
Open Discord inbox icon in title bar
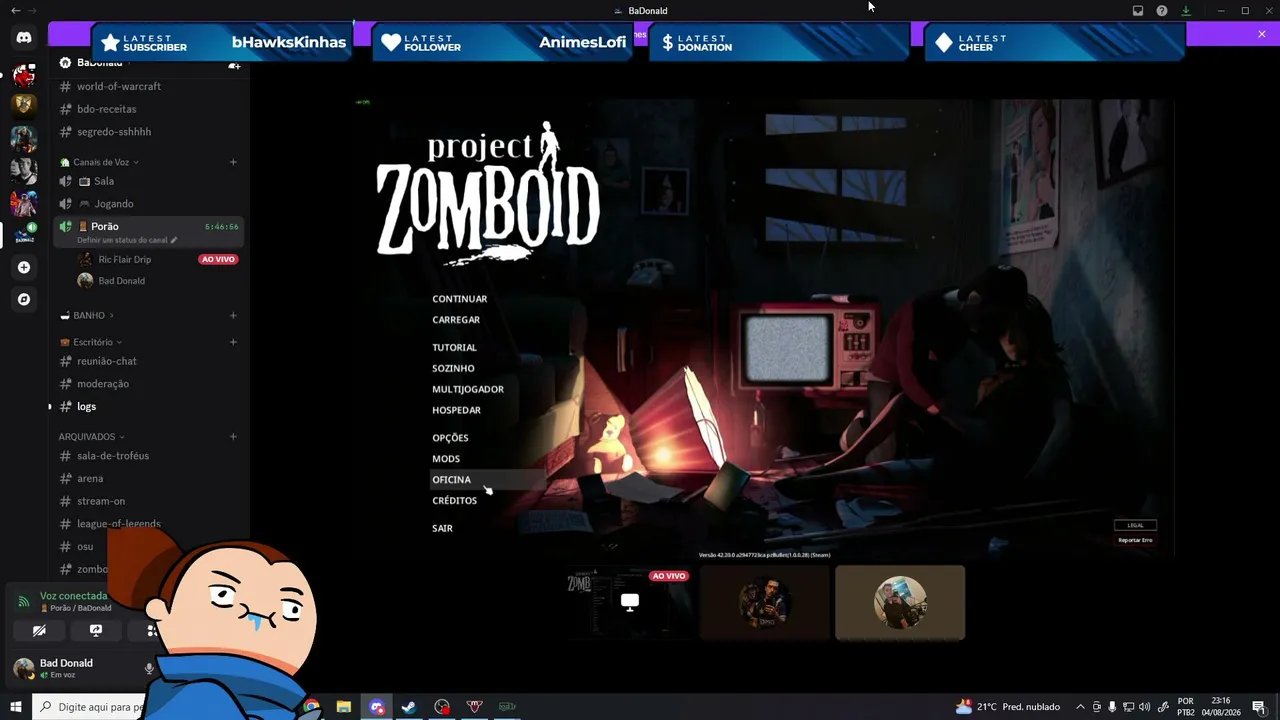click(x=1138, y=11)
